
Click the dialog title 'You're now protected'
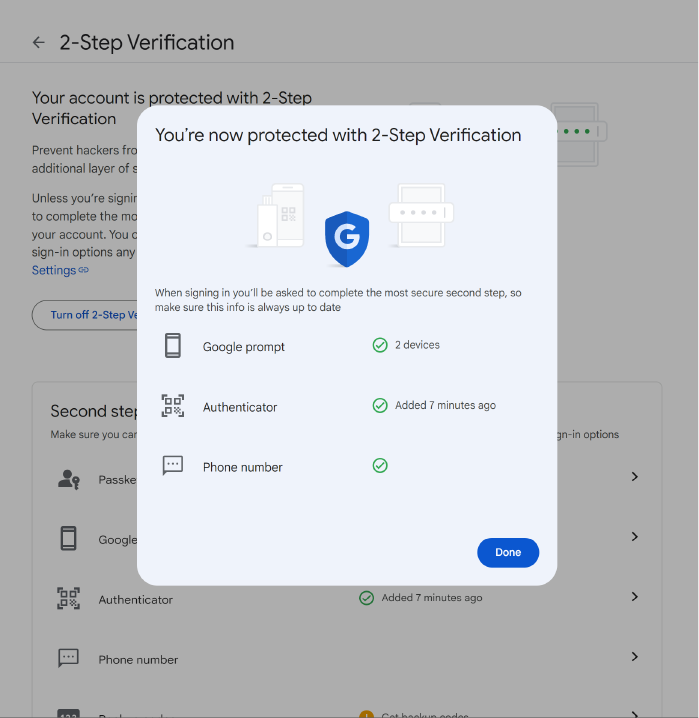(338, 135)
